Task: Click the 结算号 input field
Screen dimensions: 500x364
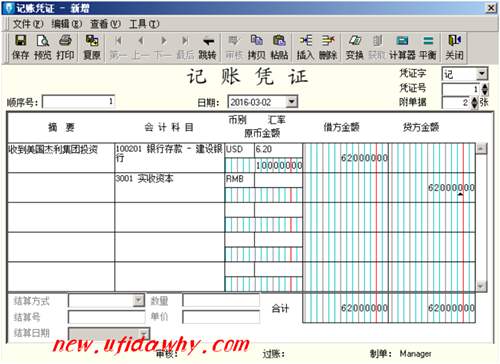Action: (107, 317)
